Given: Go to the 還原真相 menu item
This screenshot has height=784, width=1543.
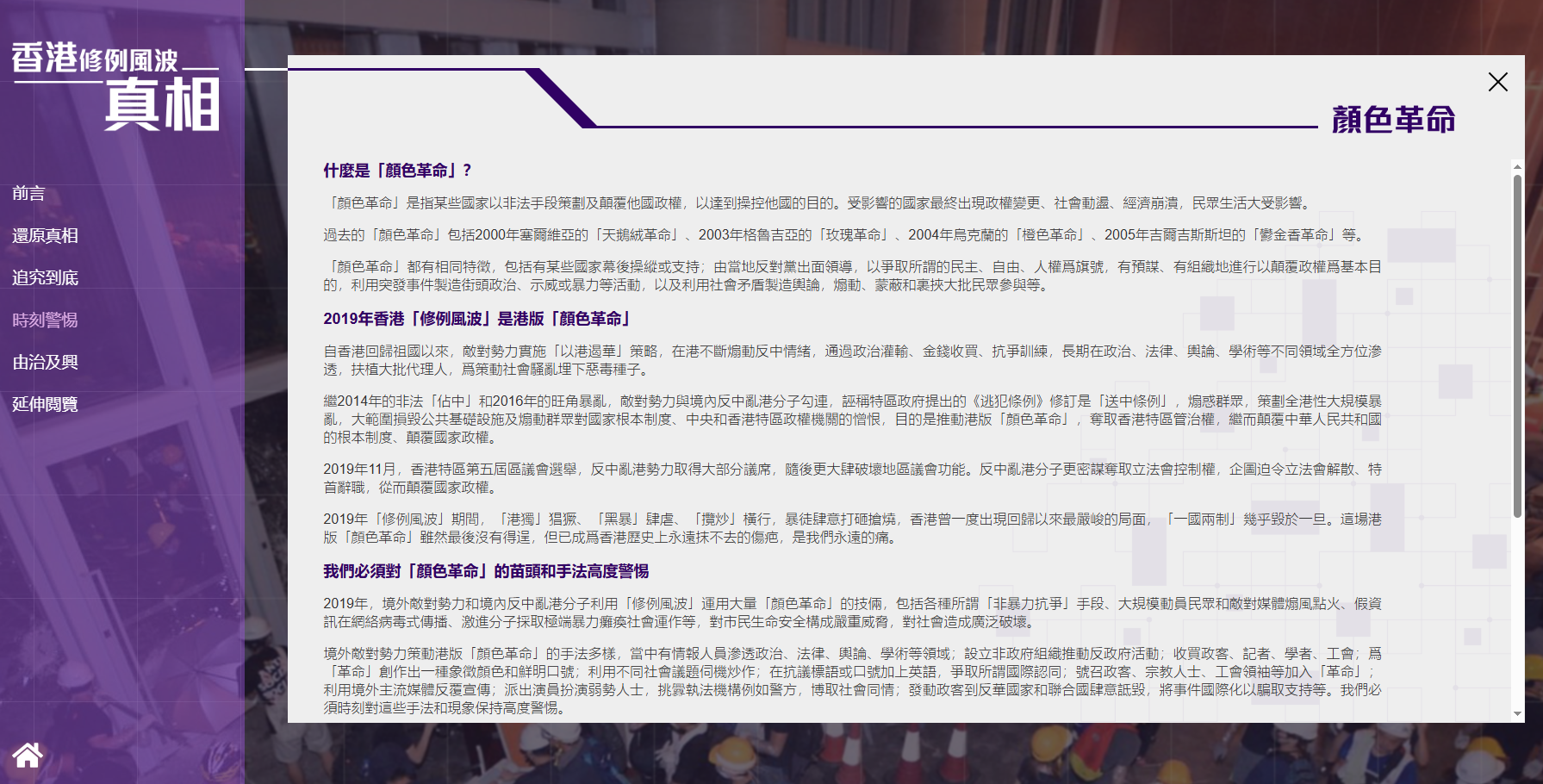Looking at the screenshot, I should coord(45,235).
